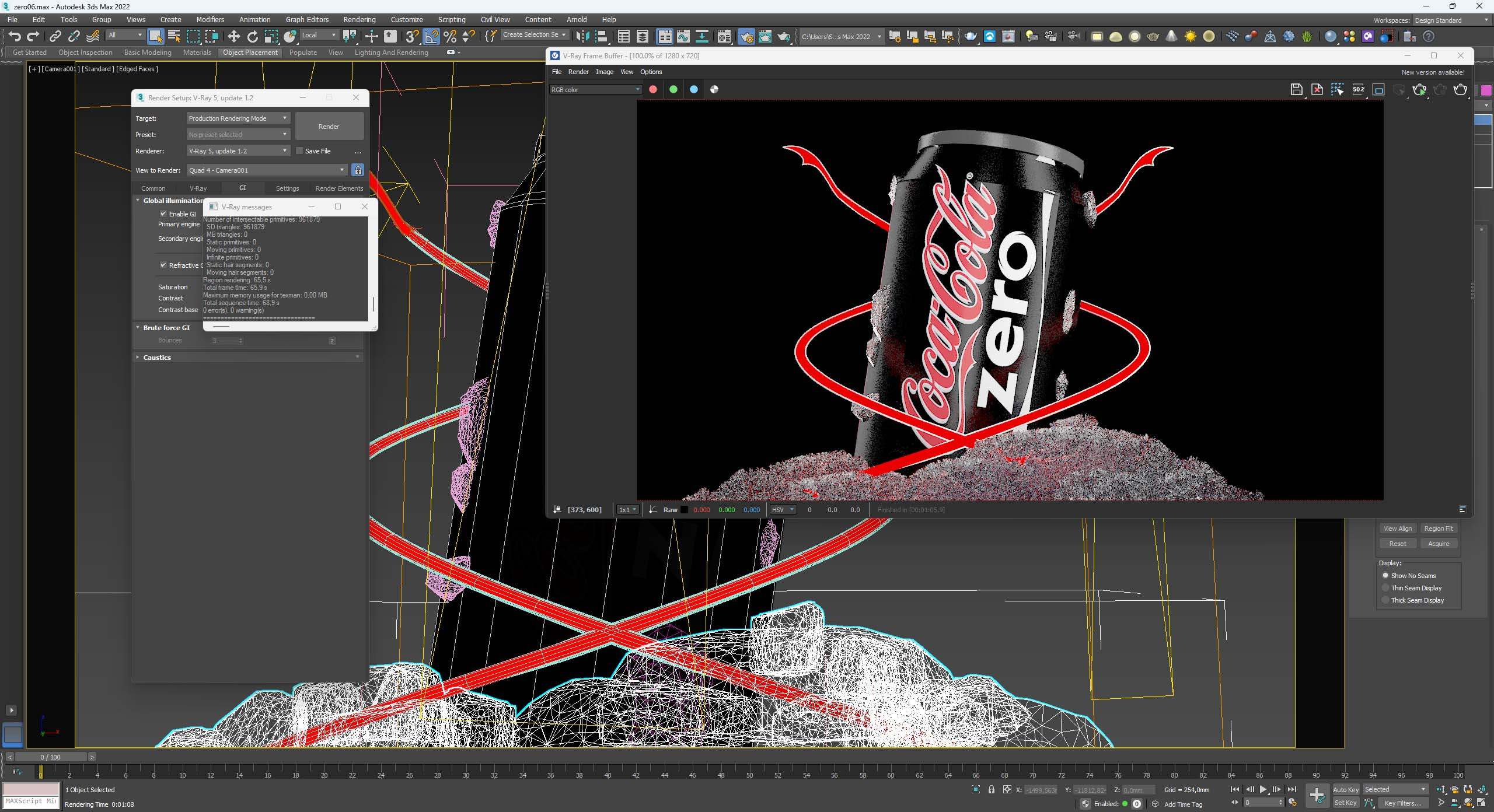Screen dimensions: 1494x812
Task: Open Renderer dropdown V-Ray 5
Action: pos(238,150)
